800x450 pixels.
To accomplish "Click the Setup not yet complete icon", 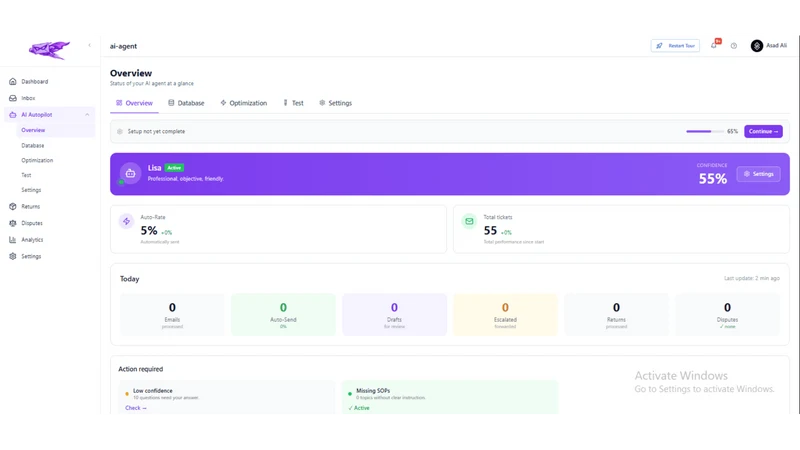I will [x=120, y=131].
